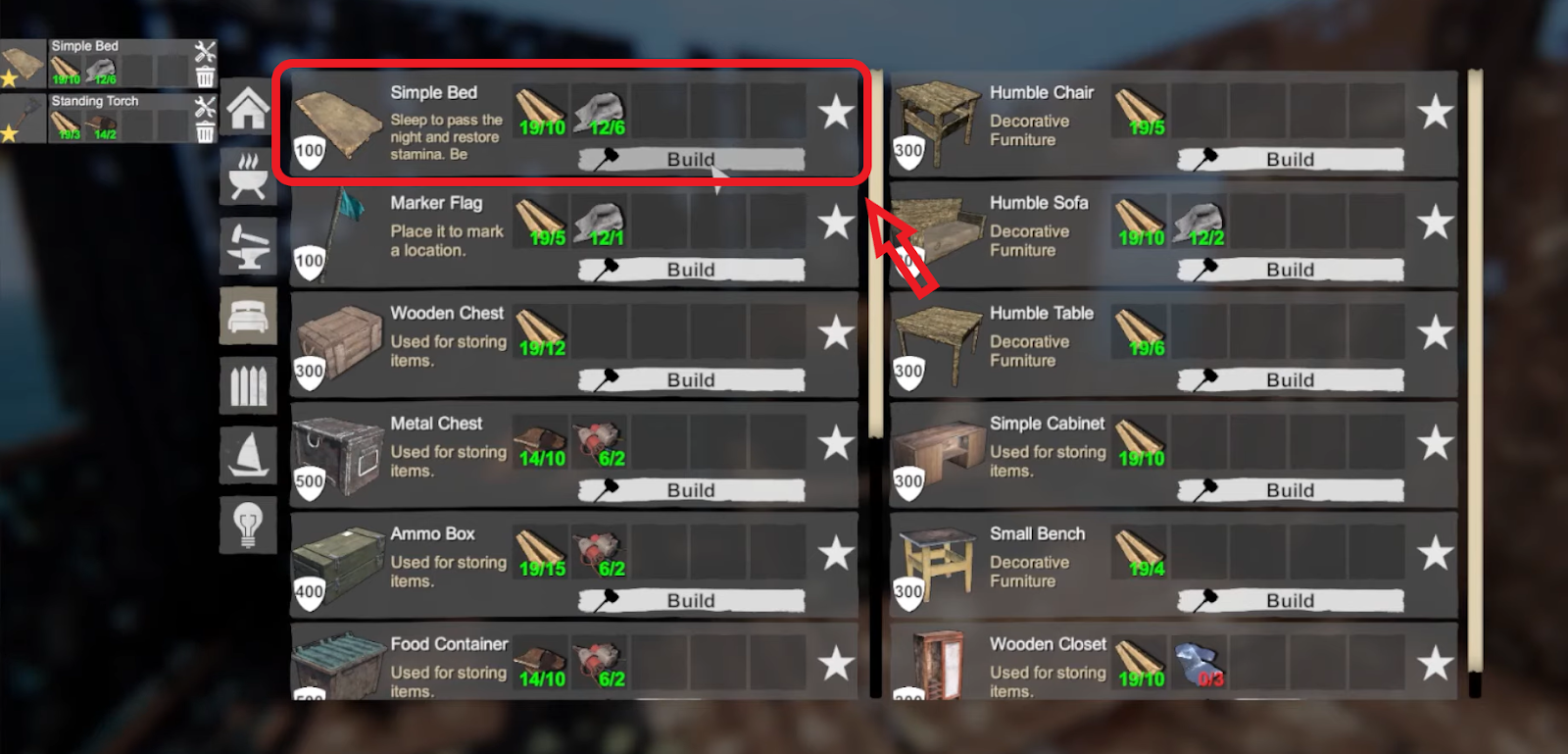Viewport: 1568px width, 754px height.
Task: Build the Humble Sofa
Action: (x=1290, y=270)
